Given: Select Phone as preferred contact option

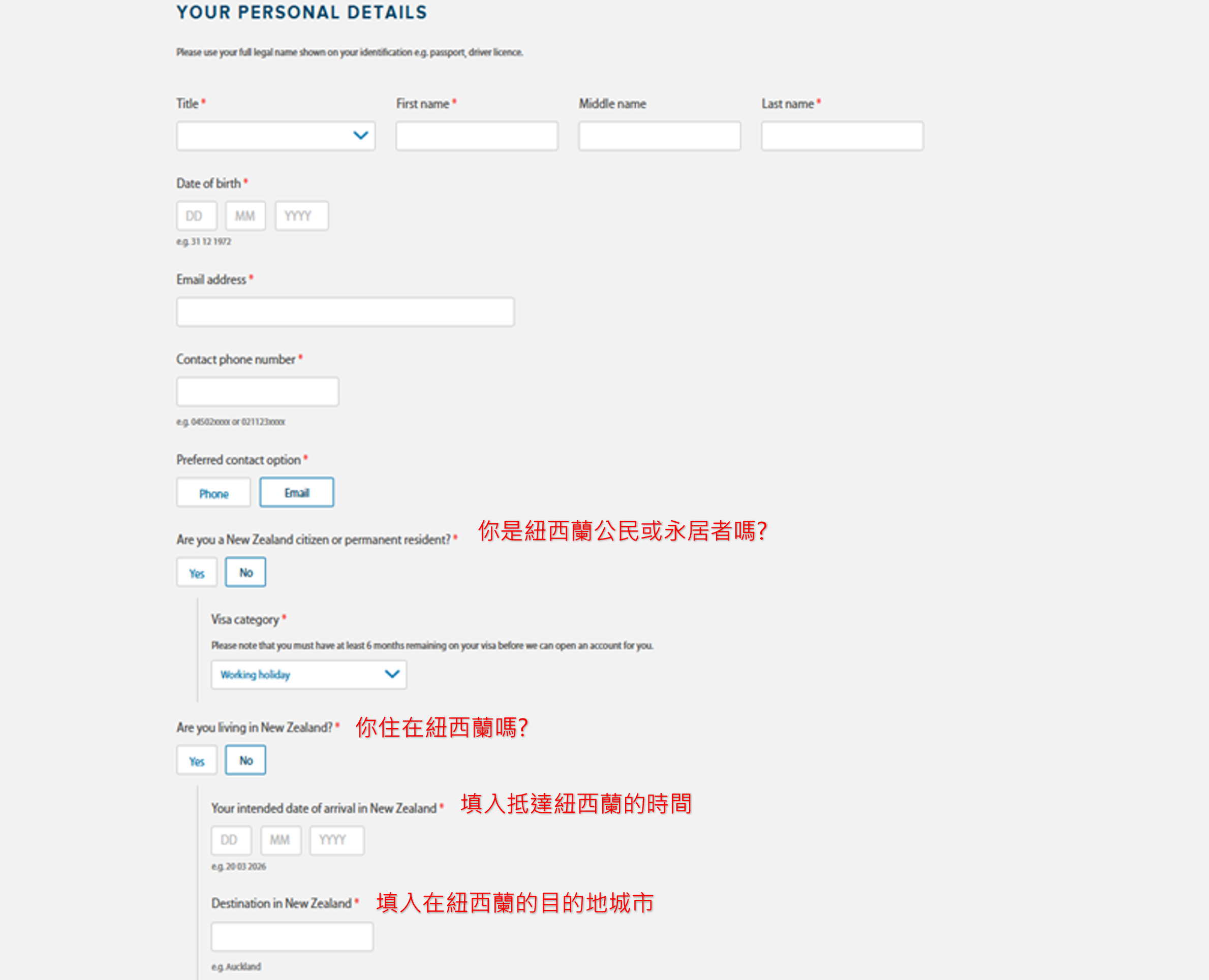Looking at the screenshot, I should pos(213,493).
